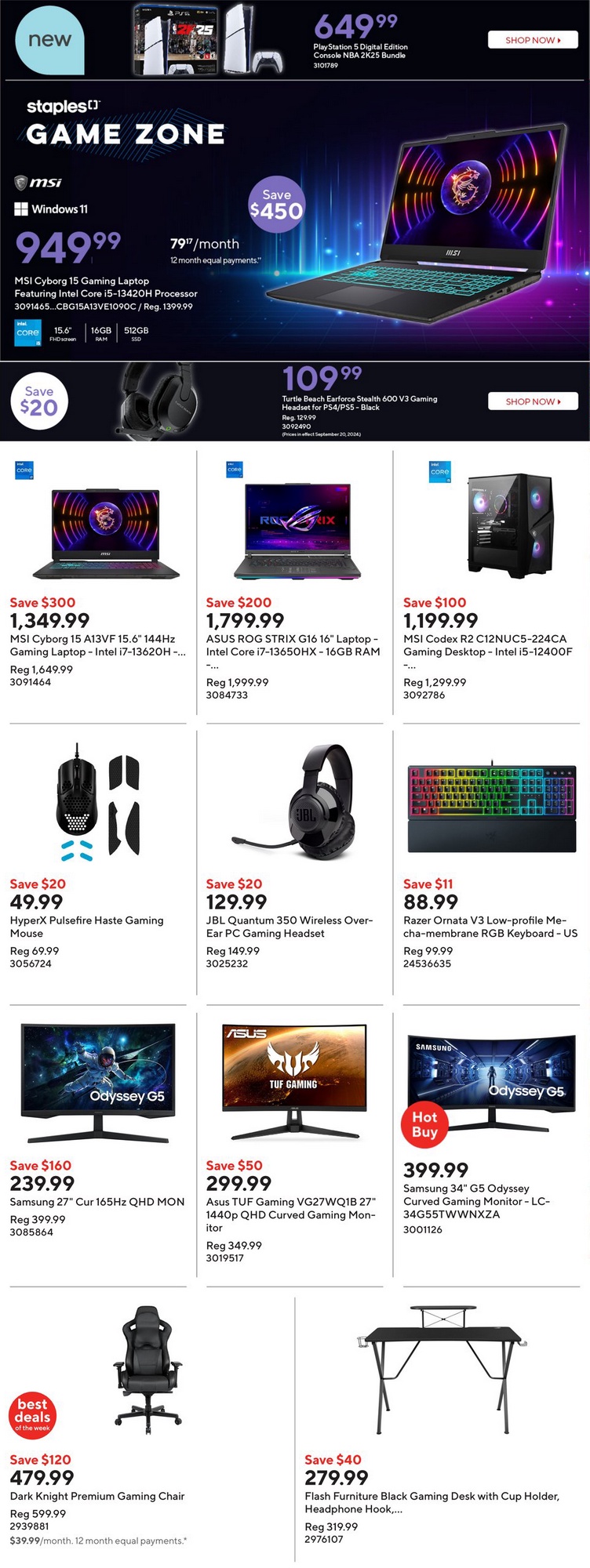Screen dimensions: 590x1568
Task: Open ASUS ROG STRIX G16 laptop link
Action: pos(293,645)
